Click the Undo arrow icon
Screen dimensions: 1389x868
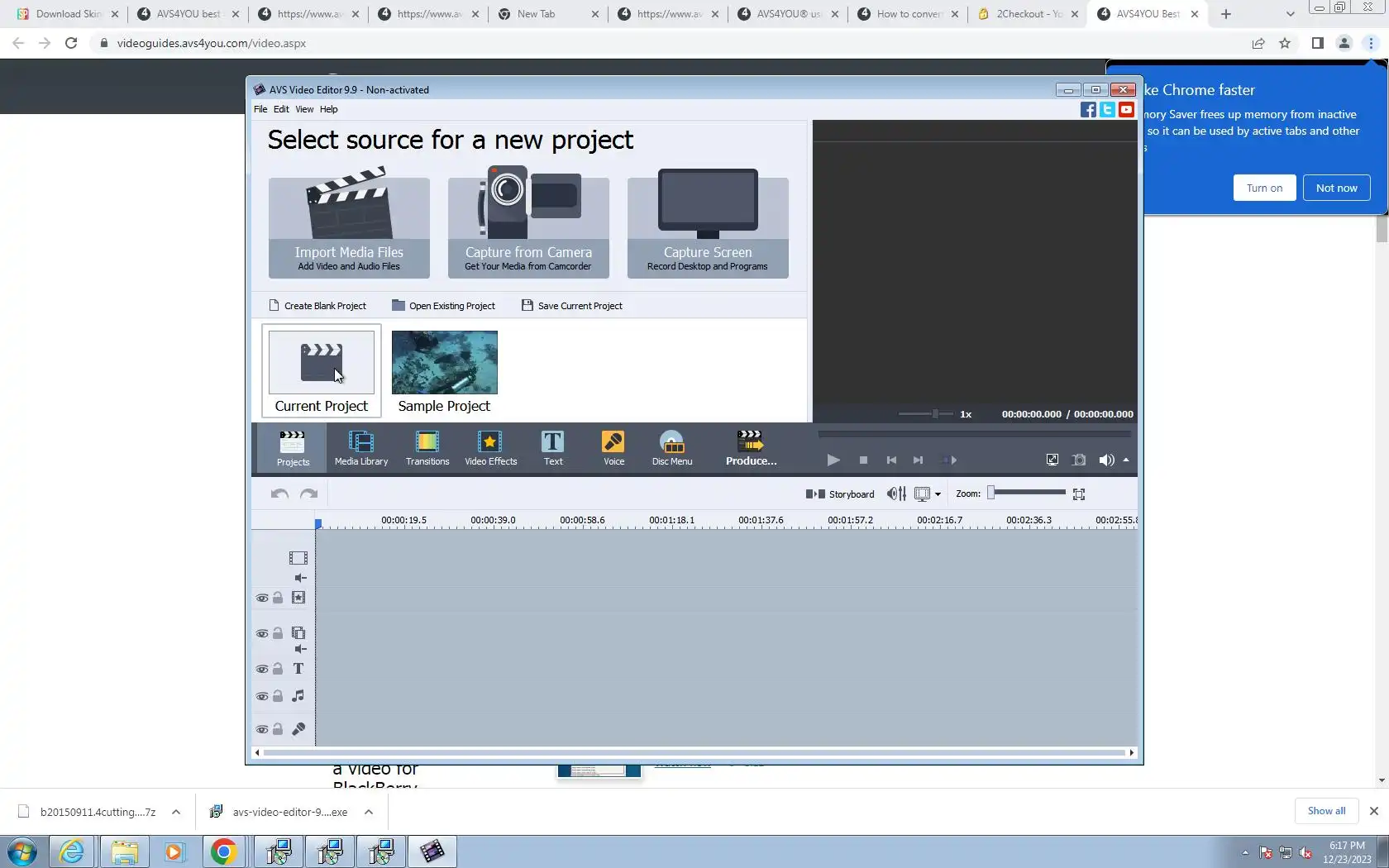279,494
